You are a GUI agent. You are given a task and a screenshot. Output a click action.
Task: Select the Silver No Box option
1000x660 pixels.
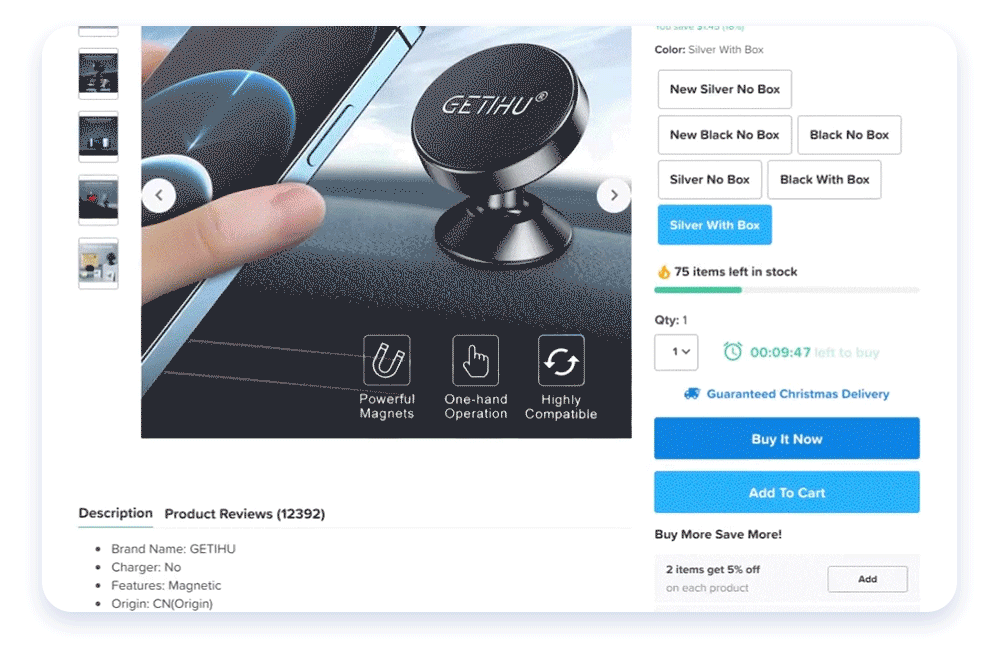[x=709, y=180]
